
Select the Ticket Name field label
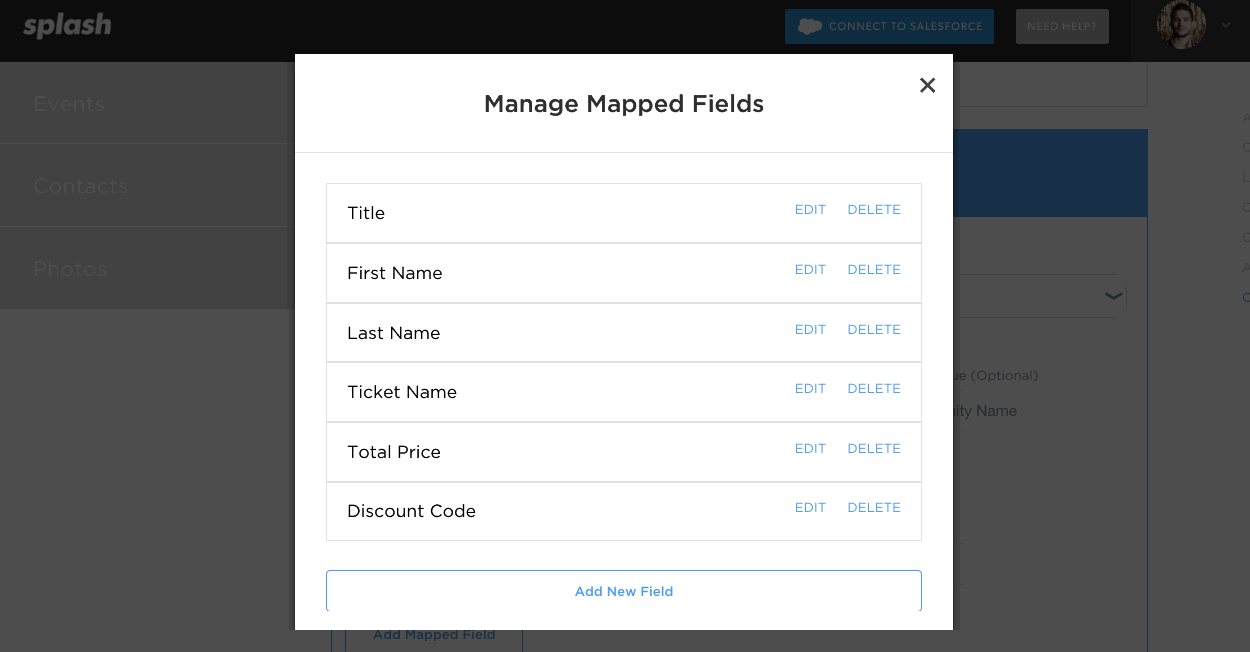pos(402,392)
